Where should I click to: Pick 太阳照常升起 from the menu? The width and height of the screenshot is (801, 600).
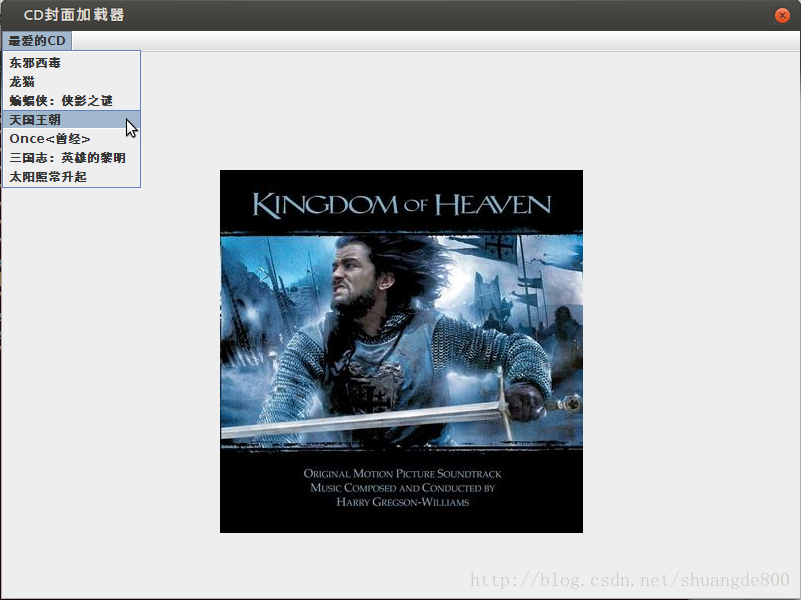72,177
